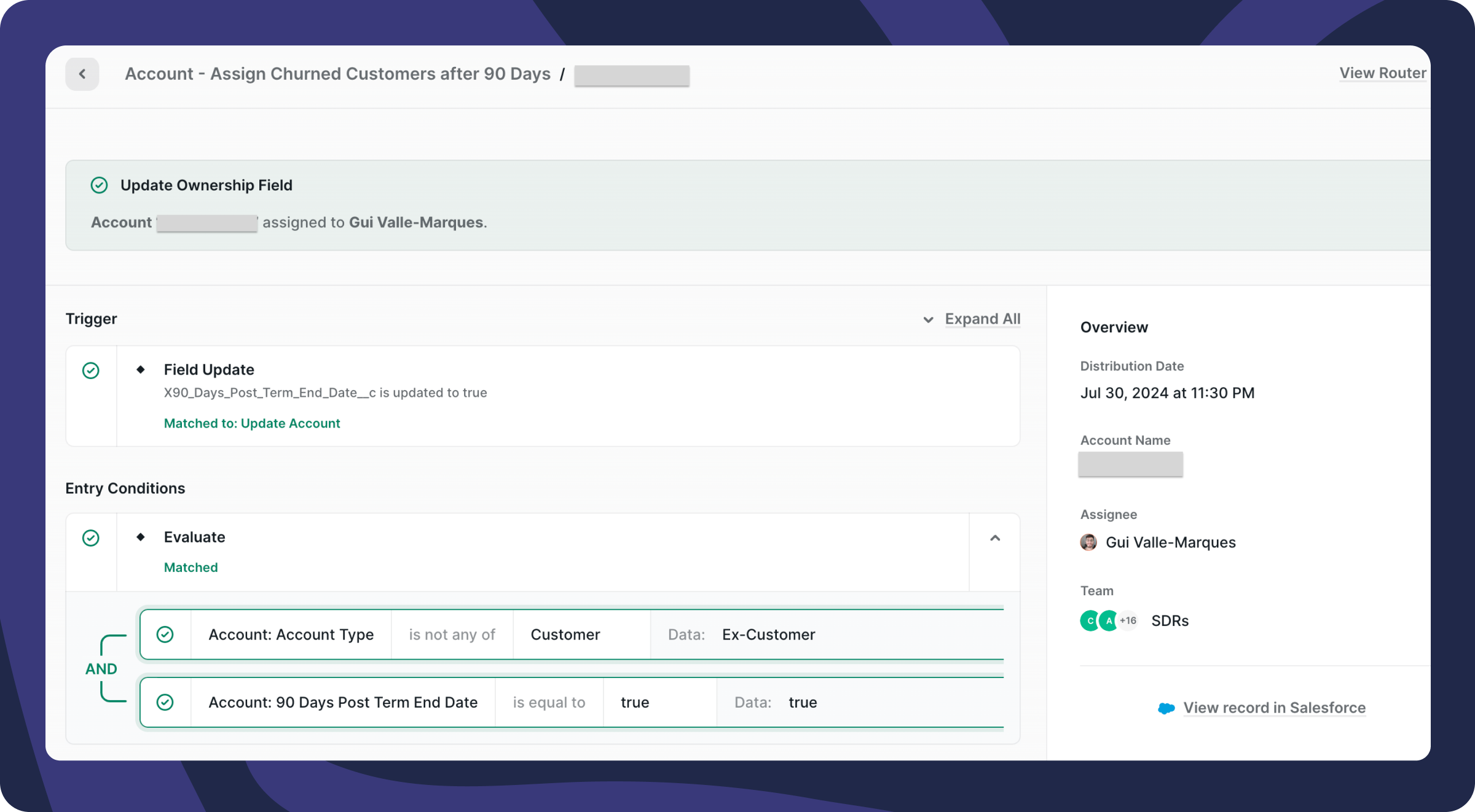Click the Update Ownership Field check icon
The image size is (1475, 812).
pos(99,185)
